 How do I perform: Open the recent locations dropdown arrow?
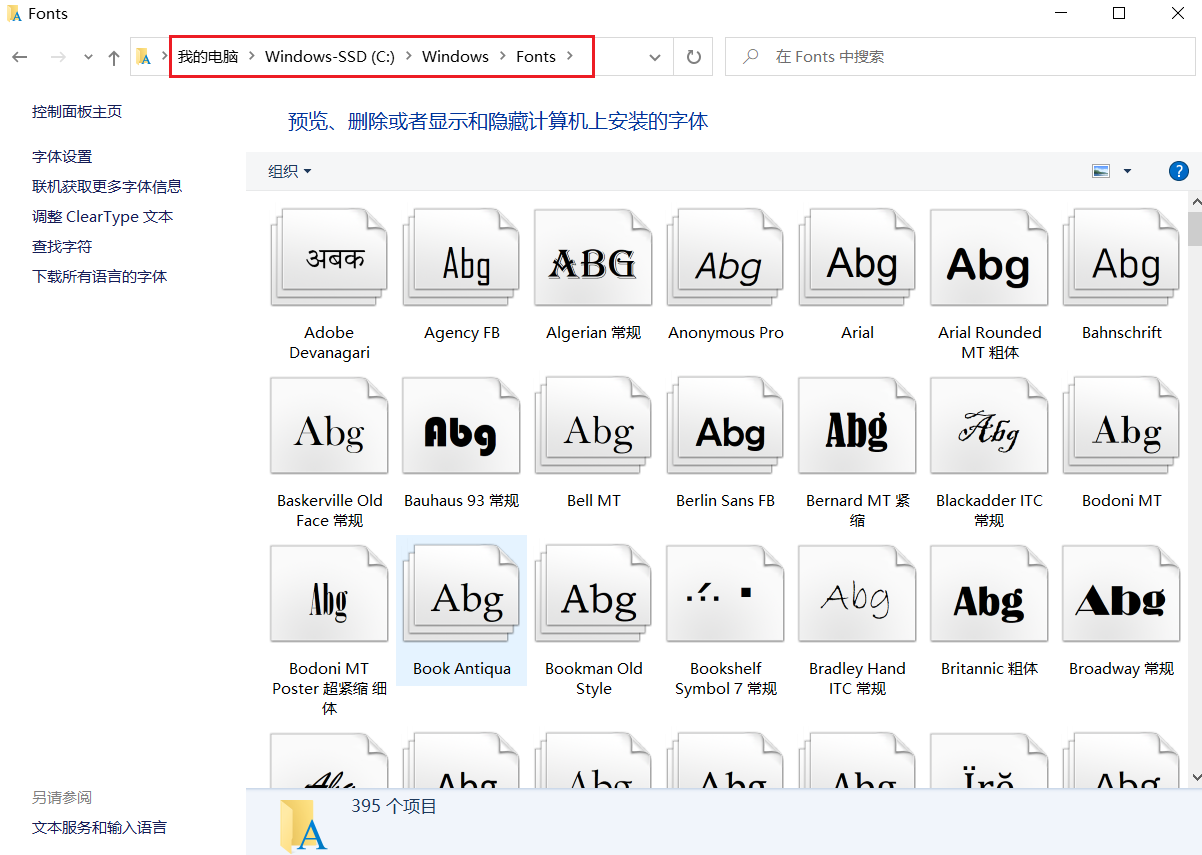pyautogui.click(x=88, y=57)
